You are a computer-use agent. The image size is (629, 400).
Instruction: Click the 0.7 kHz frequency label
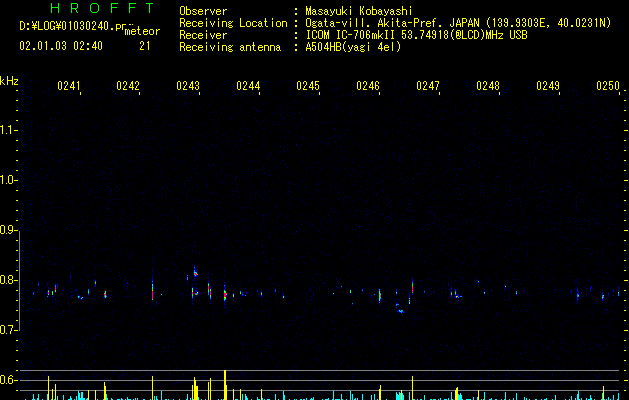click(8, 330)
